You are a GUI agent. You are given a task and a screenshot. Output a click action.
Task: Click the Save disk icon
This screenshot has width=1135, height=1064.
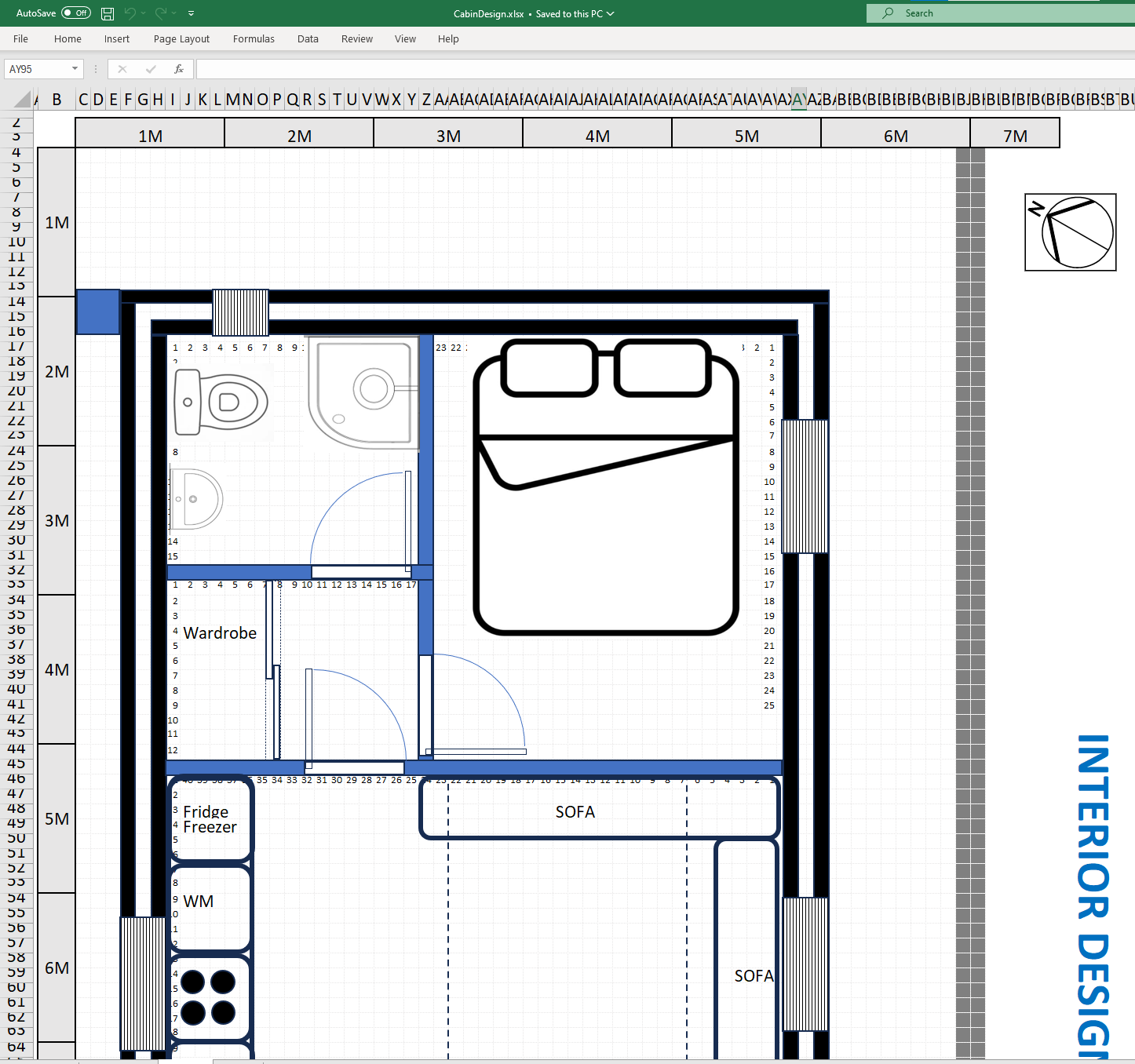[108, 13]
